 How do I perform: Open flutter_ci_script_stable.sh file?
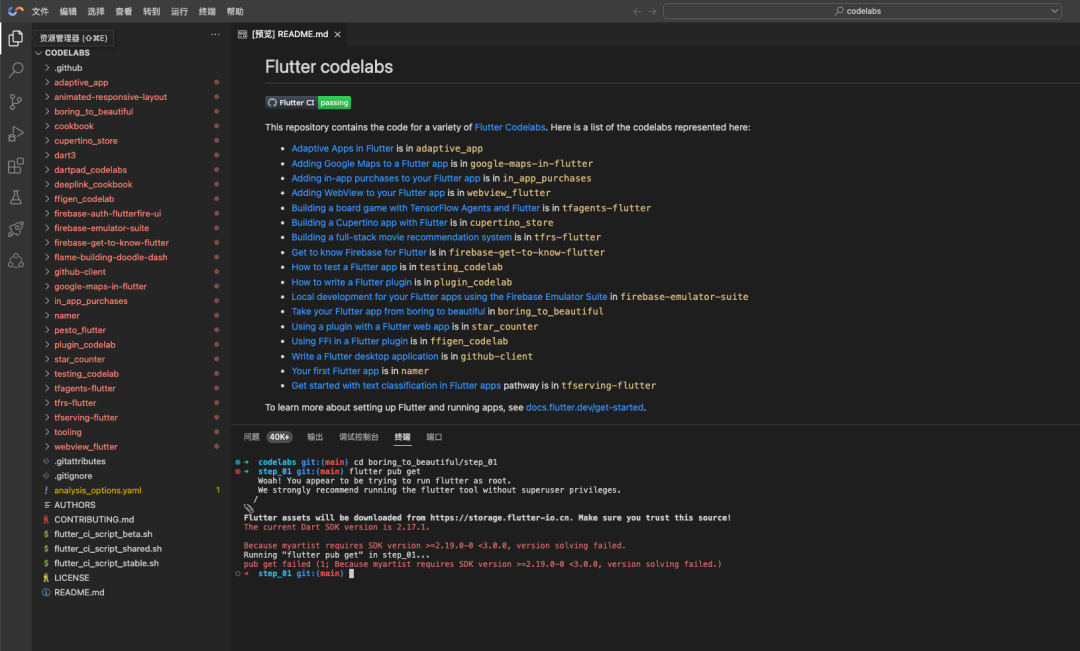point(106,564)
